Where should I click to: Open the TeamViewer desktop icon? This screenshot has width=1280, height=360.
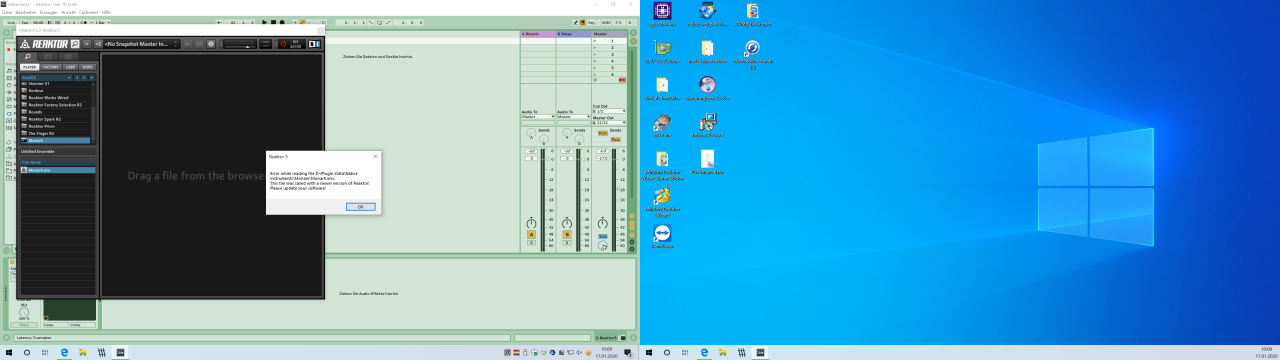(x=662, y=235)
